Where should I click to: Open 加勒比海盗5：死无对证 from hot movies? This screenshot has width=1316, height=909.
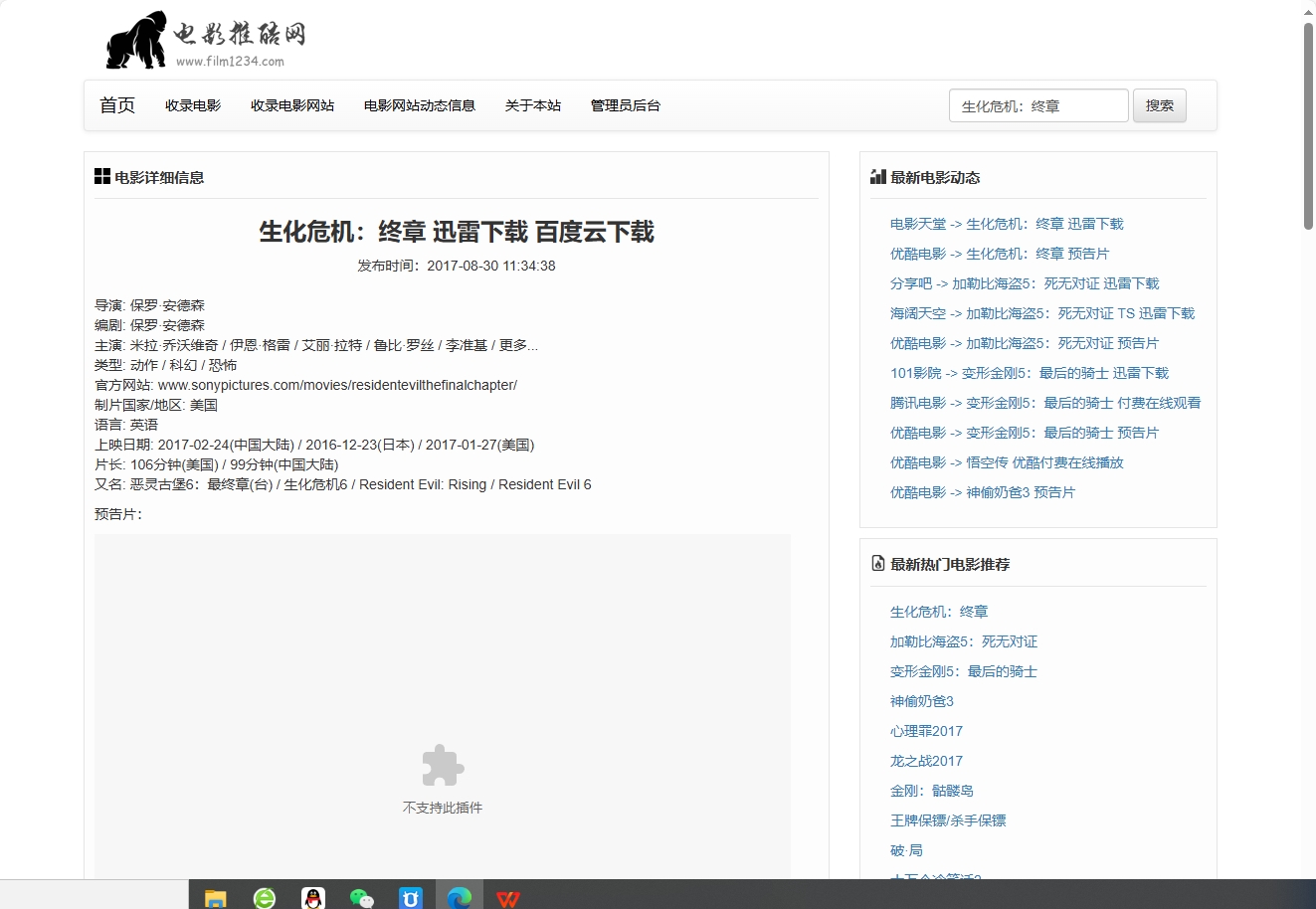(963, 641)
